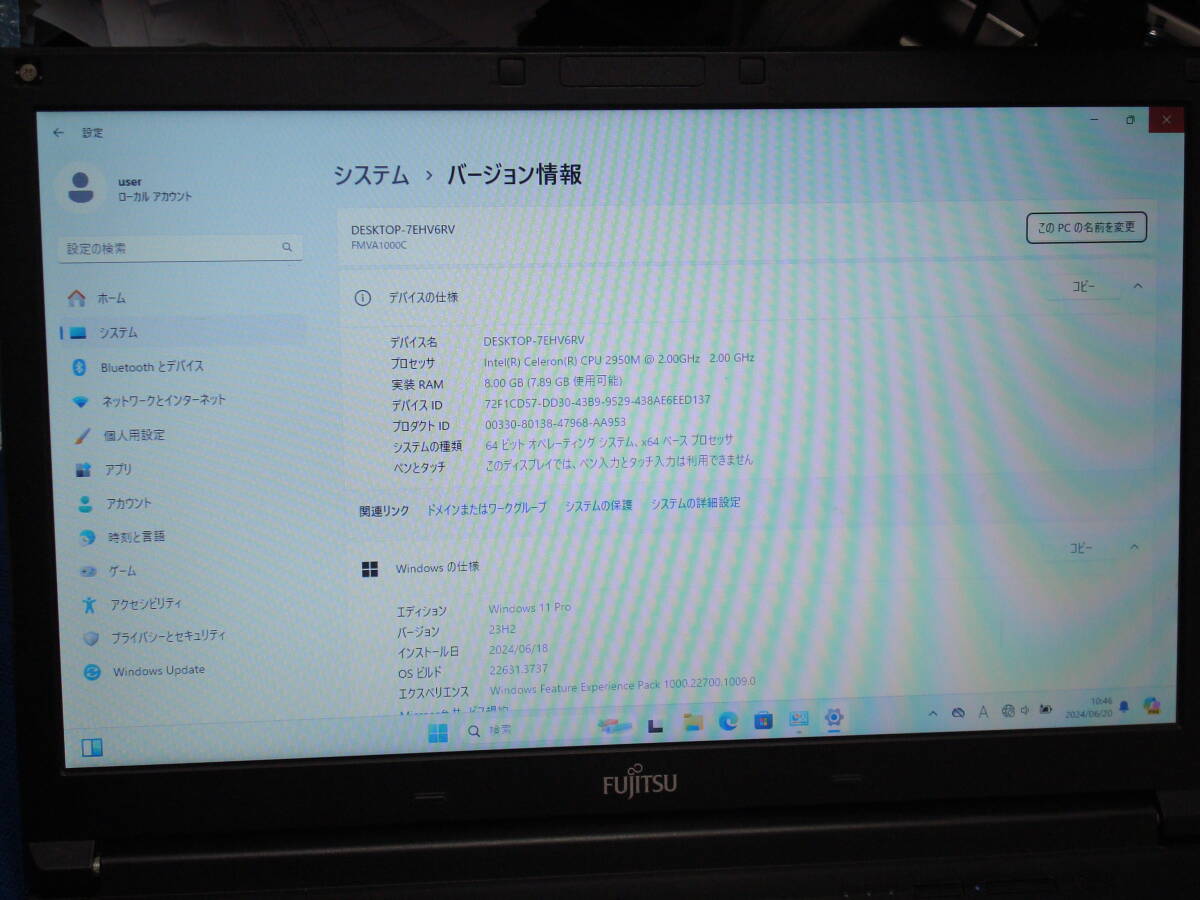
Task: Open the notification bell in system tray
Action: coord(1124,707)
